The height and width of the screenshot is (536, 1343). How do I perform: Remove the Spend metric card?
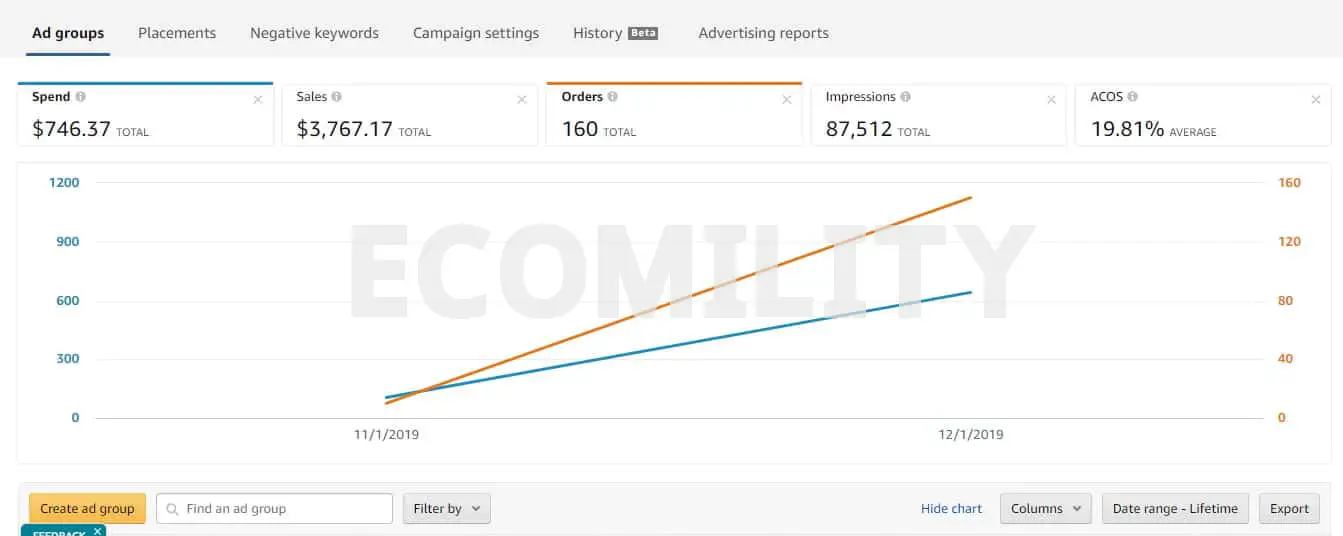[258, 100]
